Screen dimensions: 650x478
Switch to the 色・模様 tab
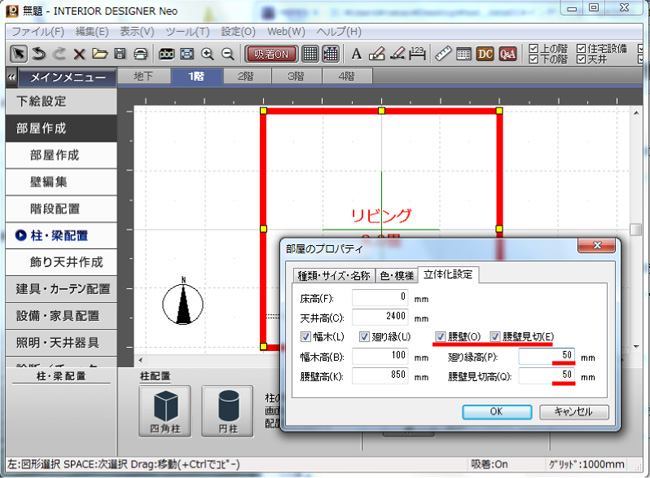point(397,275)
